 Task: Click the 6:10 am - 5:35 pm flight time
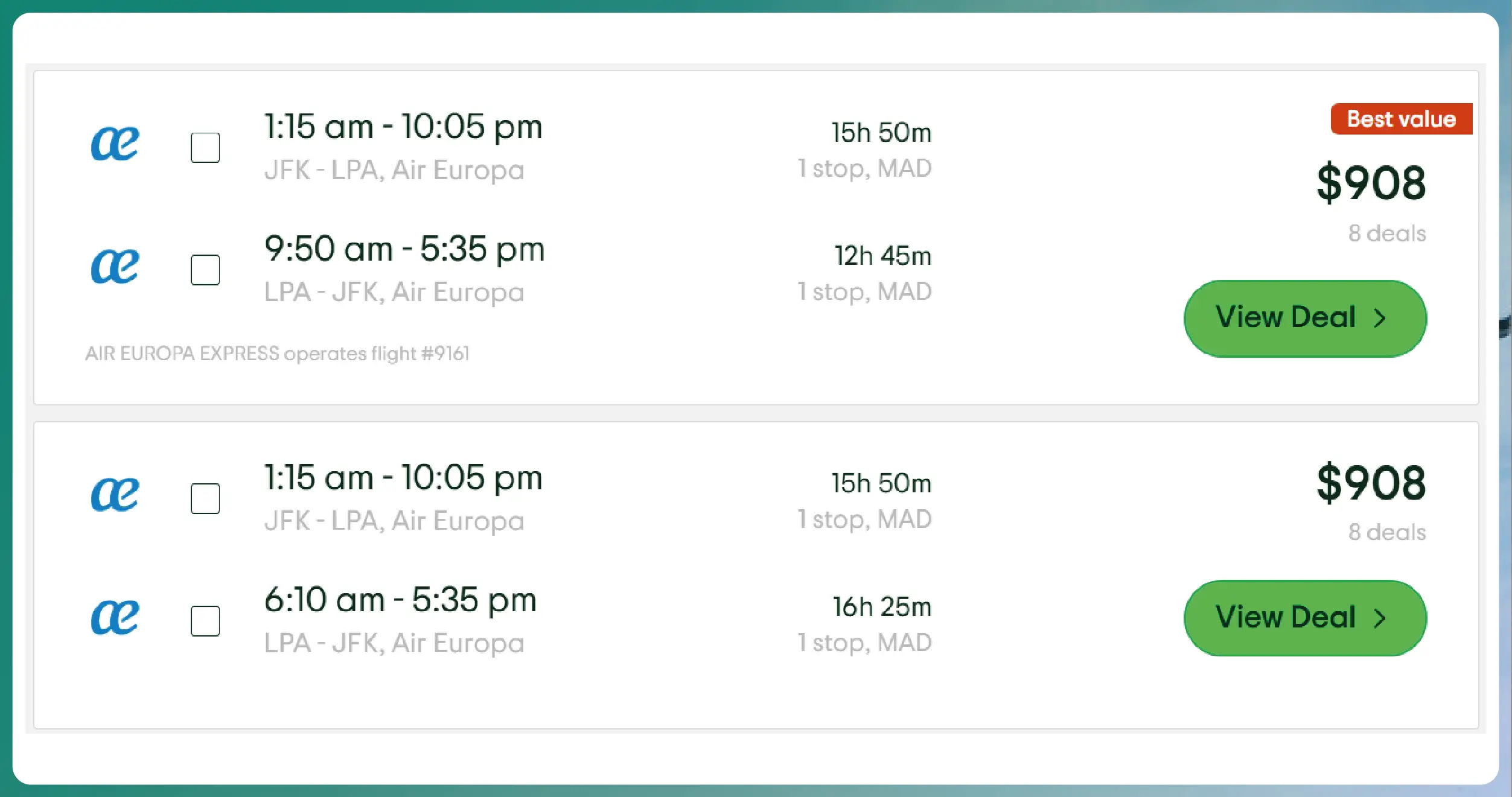pos(400,600)
